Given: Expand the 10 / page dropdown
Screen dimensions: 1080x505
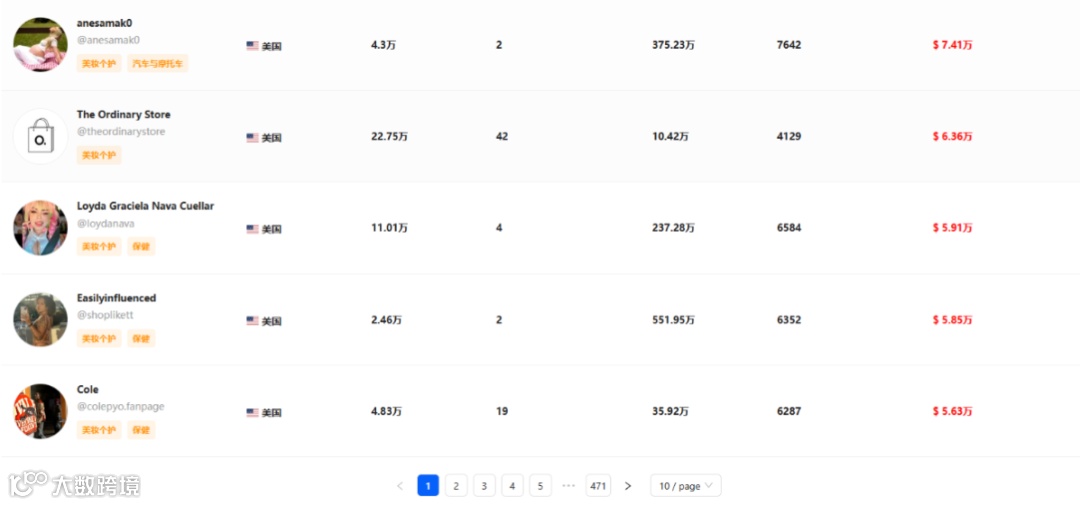Looking at the screenshot, I should click(x=686, y=486).
